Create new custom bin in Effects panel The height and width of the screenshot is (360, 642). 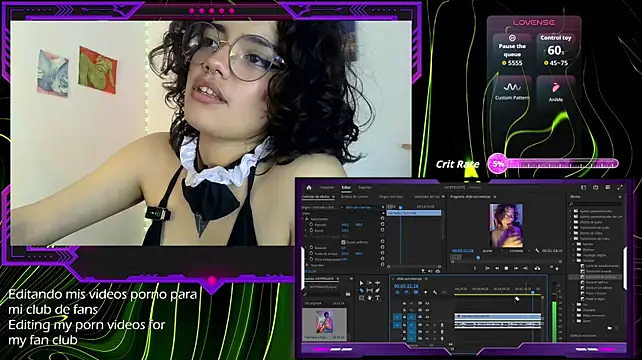coord(610,328)
